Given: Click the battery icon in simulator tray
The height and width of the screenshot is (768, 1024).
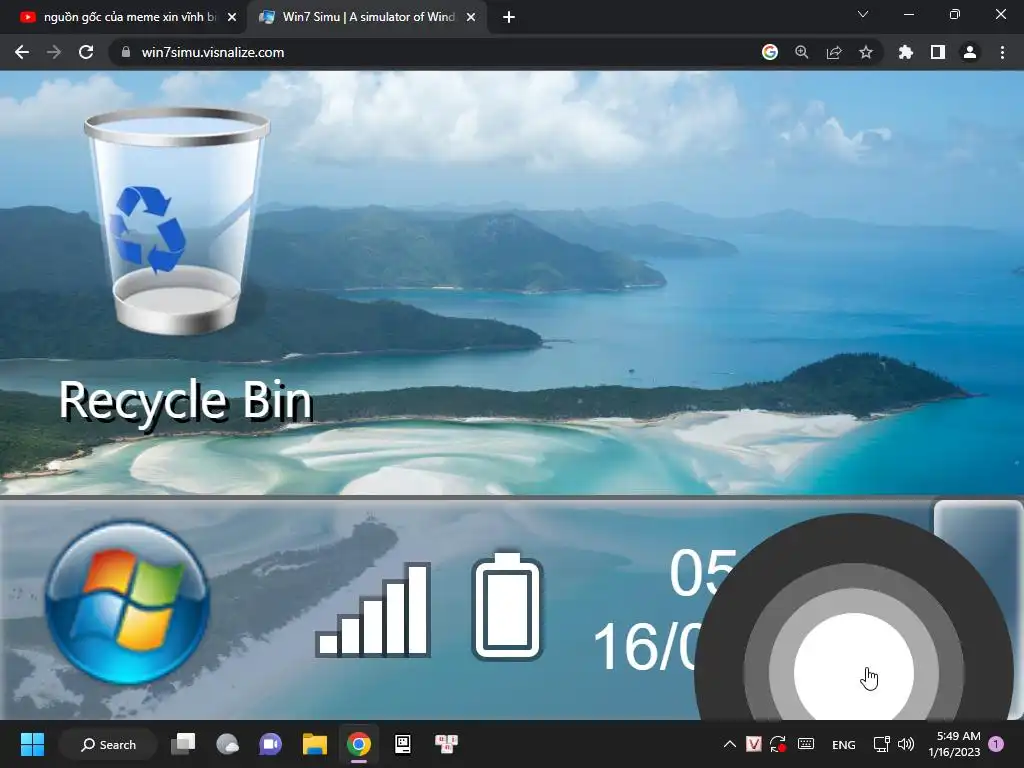Looking at the screenshot, I should click(507, 606).
